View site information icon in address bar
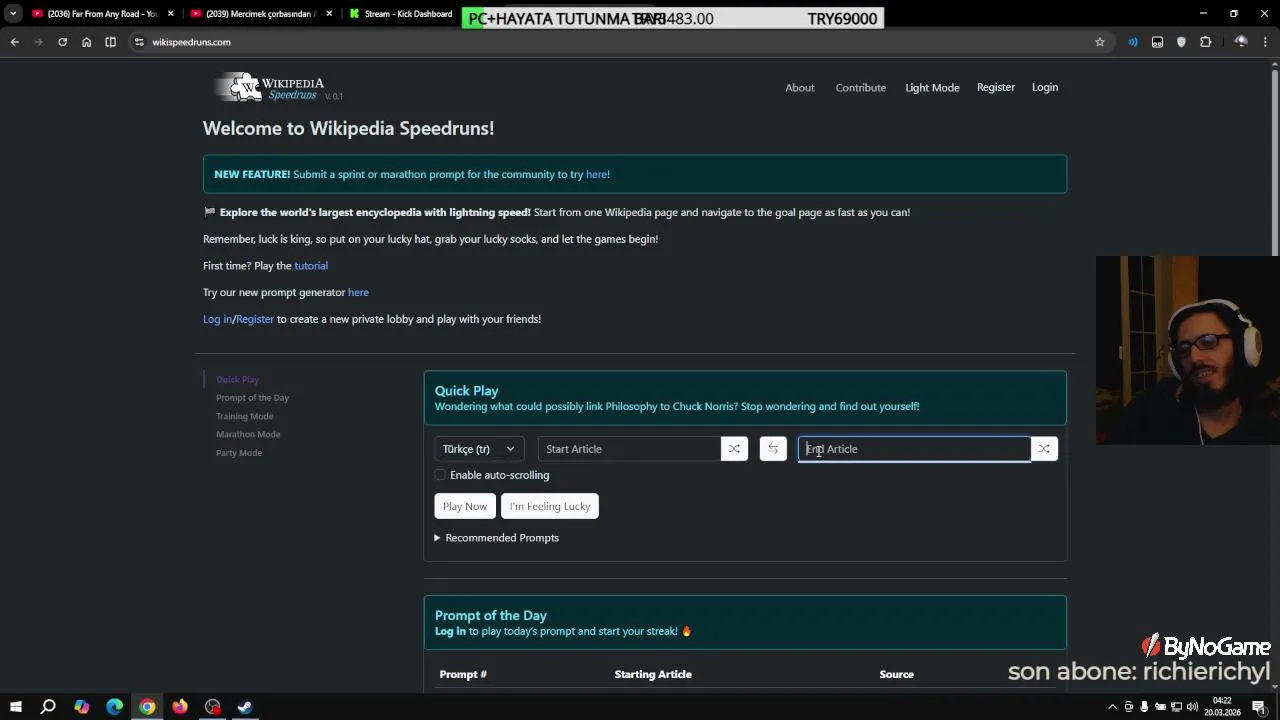 [x=139, y=42]
